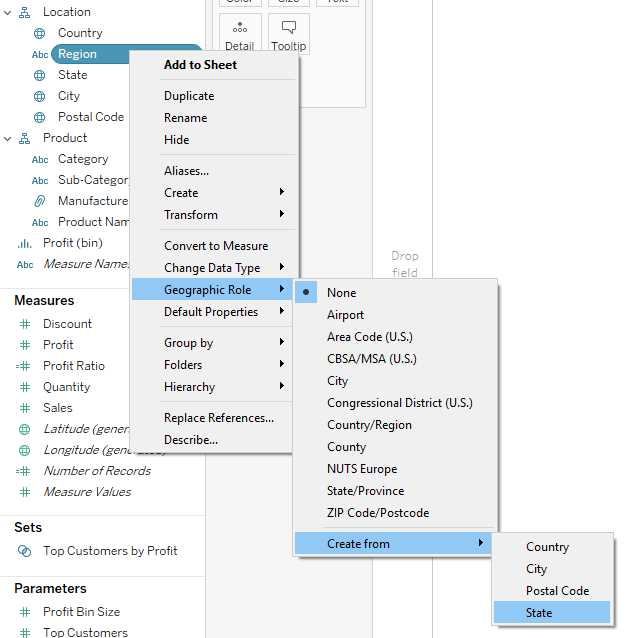Set geographic role to Congressional District (U.S.)
This screenshot has width=630, height=638.
[x=395, y=402]
